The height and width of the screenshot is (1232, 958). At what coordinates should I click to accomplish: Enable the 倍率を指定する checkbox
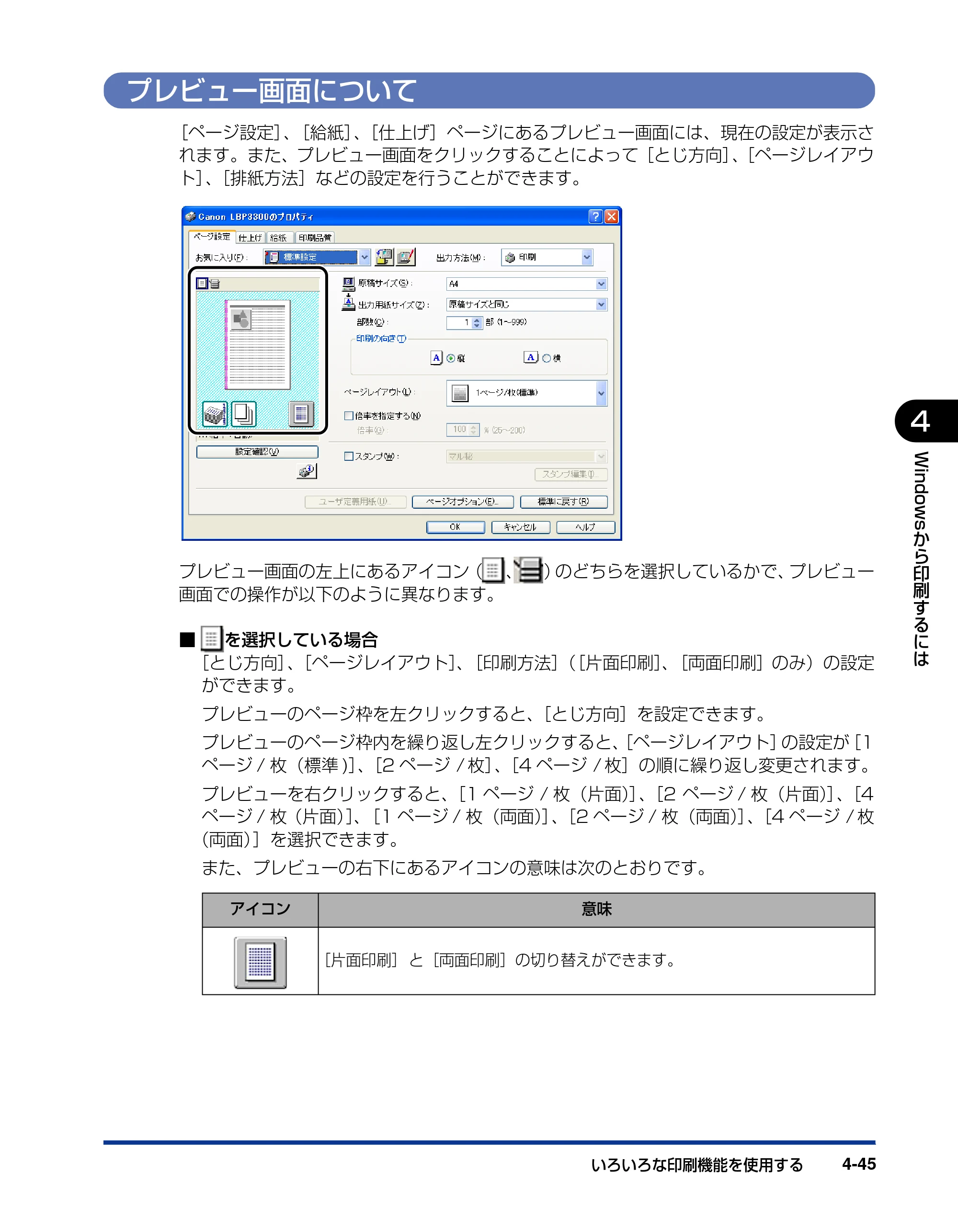click(349, 416)
